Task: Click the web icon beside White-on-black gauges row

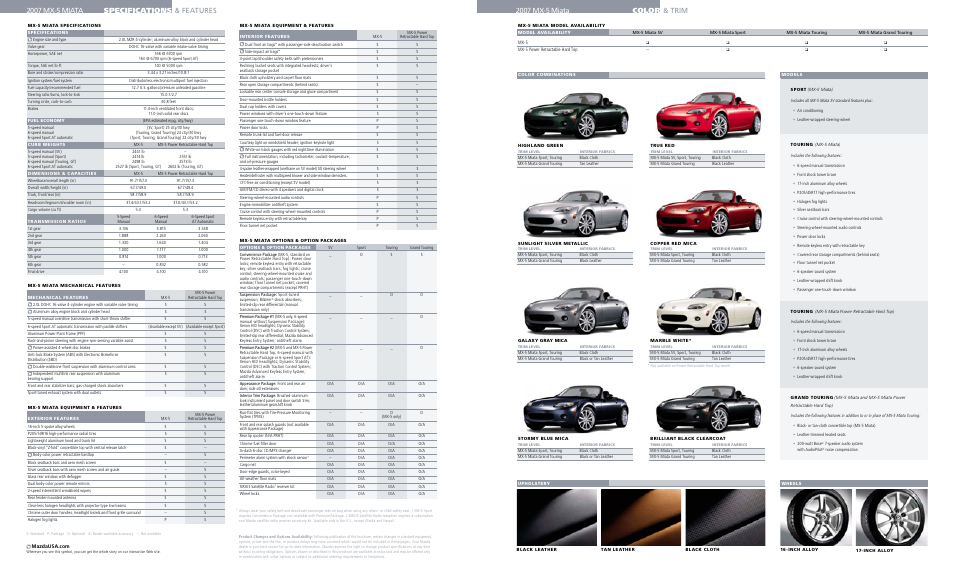Action: [242, 150]
